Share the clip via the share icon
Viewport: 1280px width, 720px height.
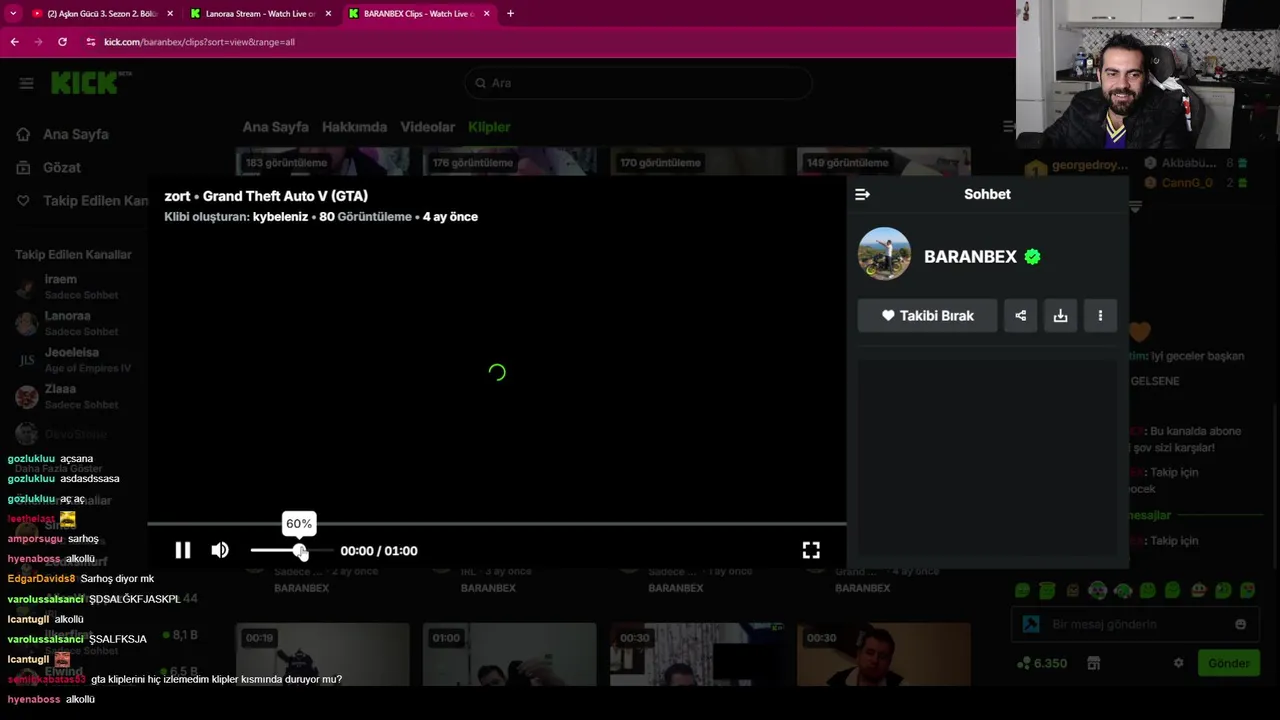1021,315
